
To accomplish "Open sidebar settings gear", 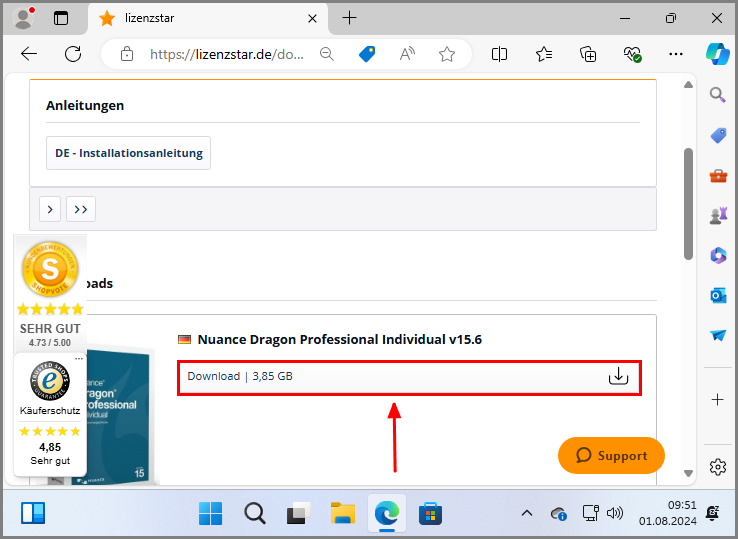I will (x=718, y=467).
